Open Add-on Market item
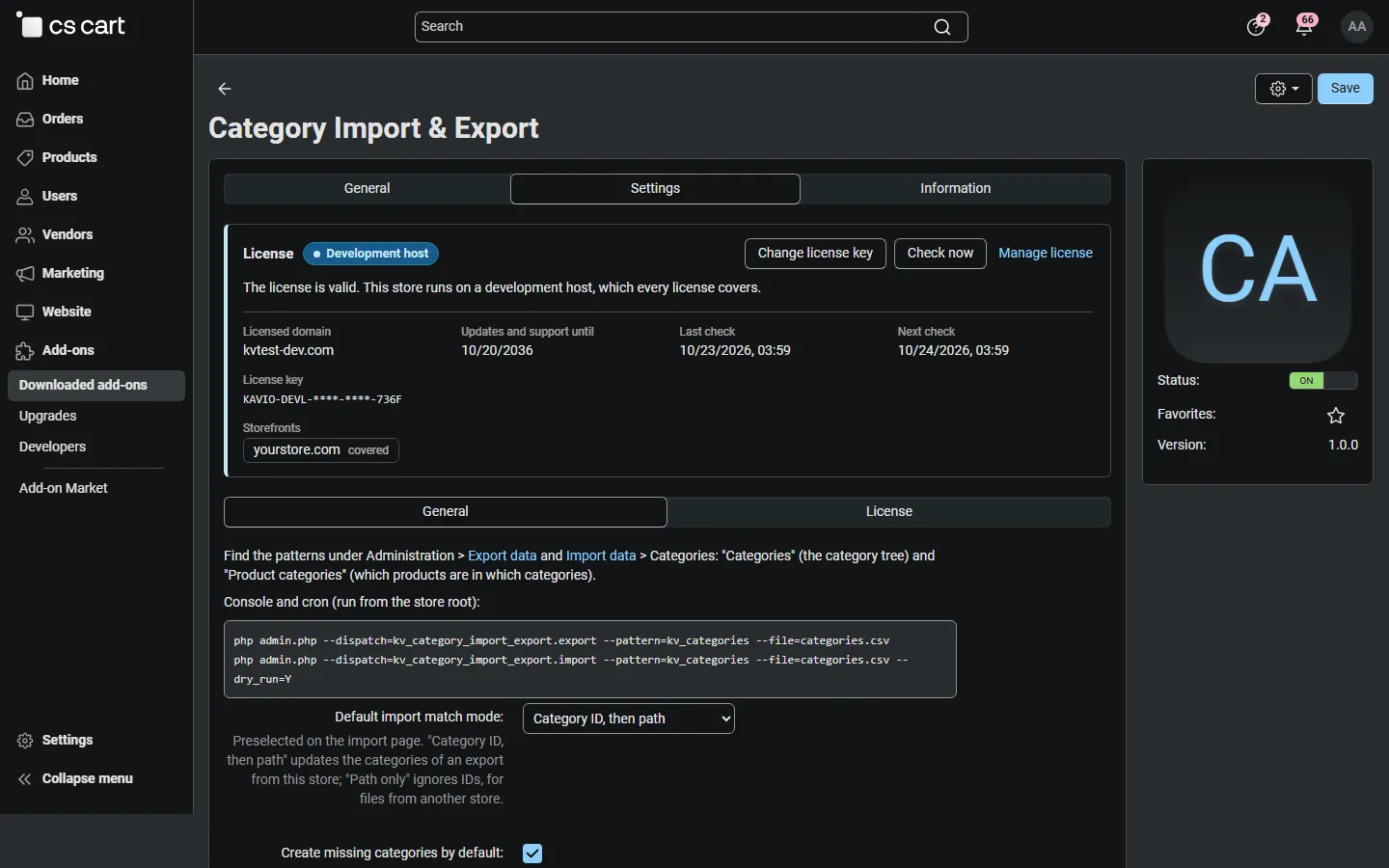 (64, 489)
